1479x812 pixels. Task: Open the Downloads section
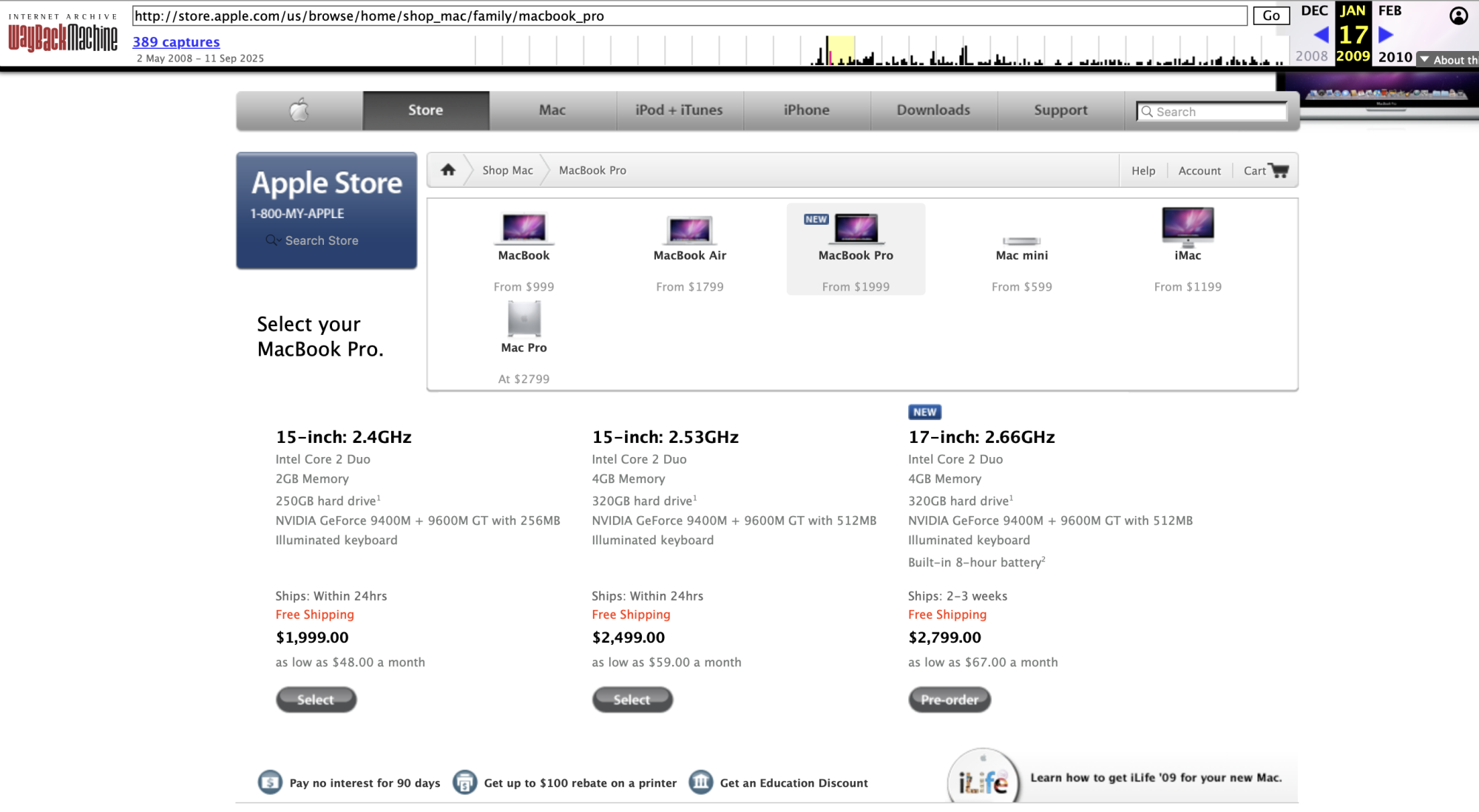pyautogui.click(x=933, y=110)
